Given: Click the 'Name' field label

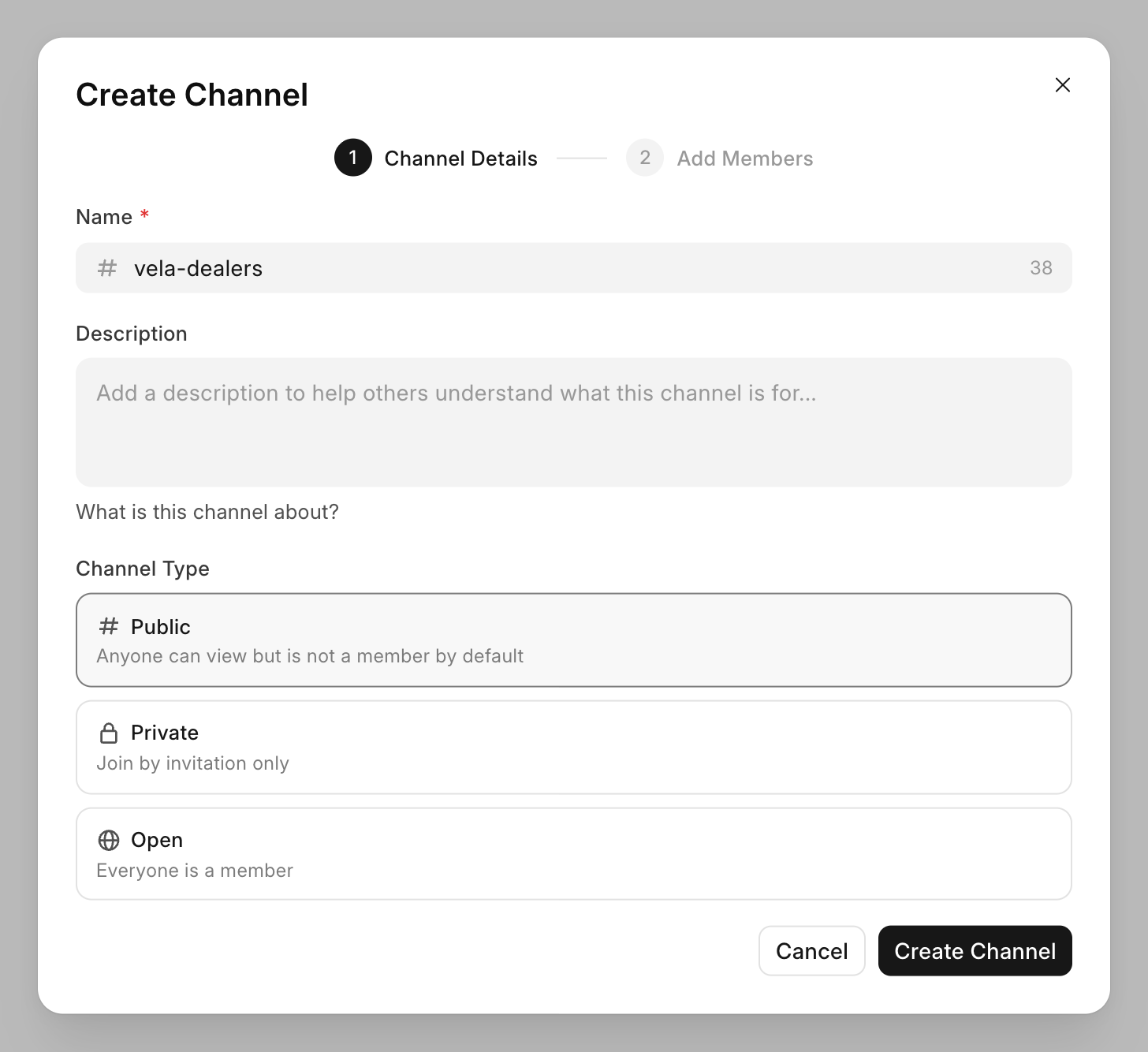Looking at the screenshot, I should [104, 217].
